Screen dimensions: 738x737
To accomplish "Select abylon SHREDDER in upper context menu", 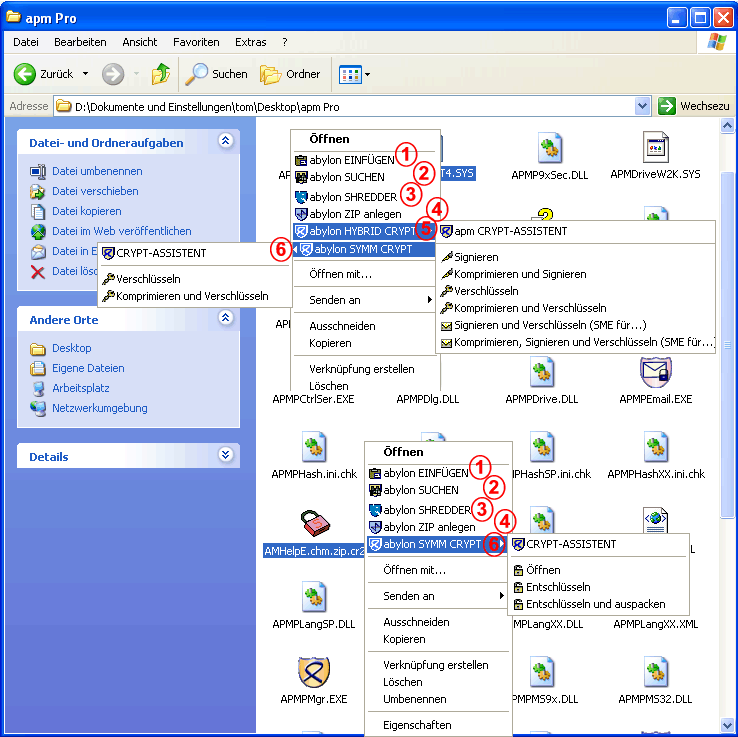I will click(x=353, y=197).
